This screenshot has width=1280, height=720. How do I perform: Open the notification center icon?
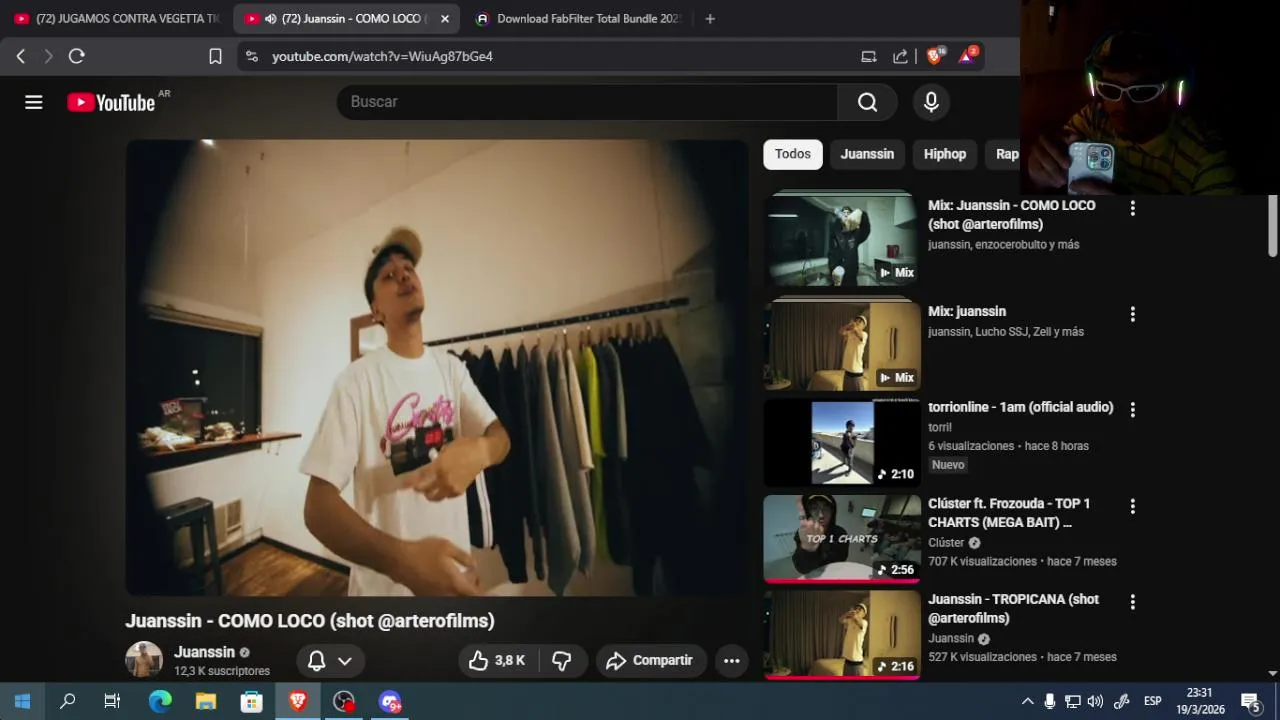[x=1250, y=702]
